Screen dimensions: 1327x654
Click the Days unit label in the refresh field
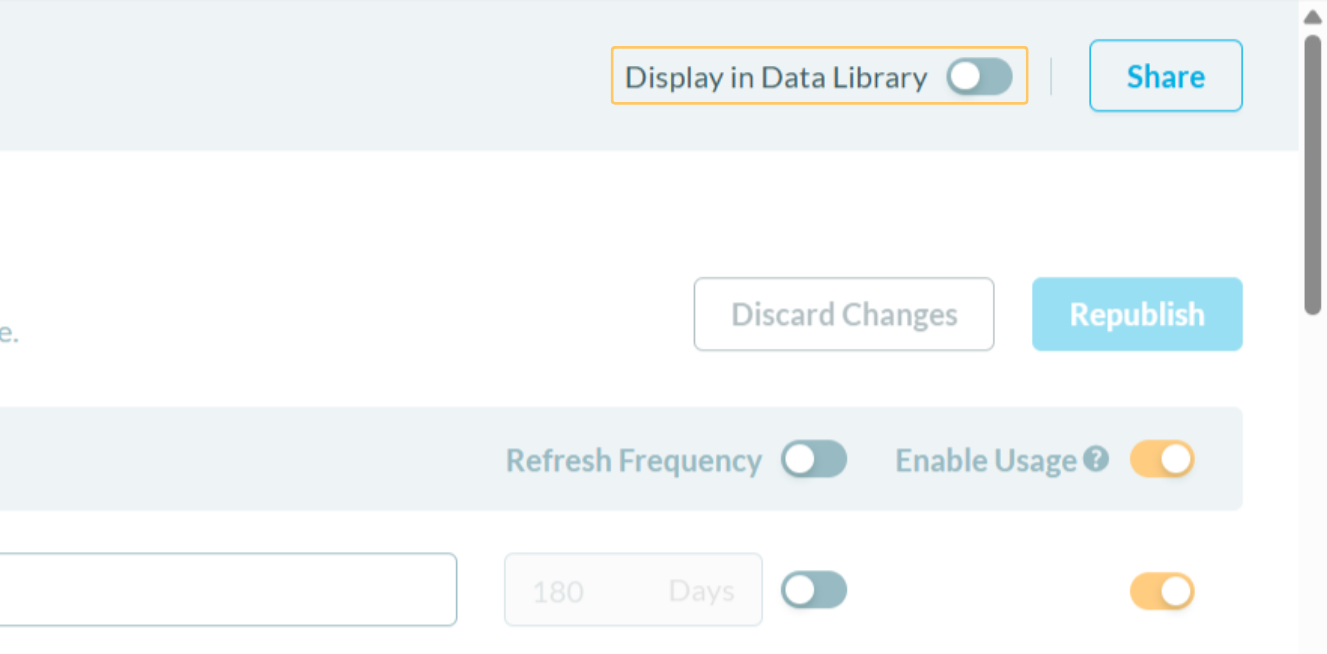click(701, 591)
